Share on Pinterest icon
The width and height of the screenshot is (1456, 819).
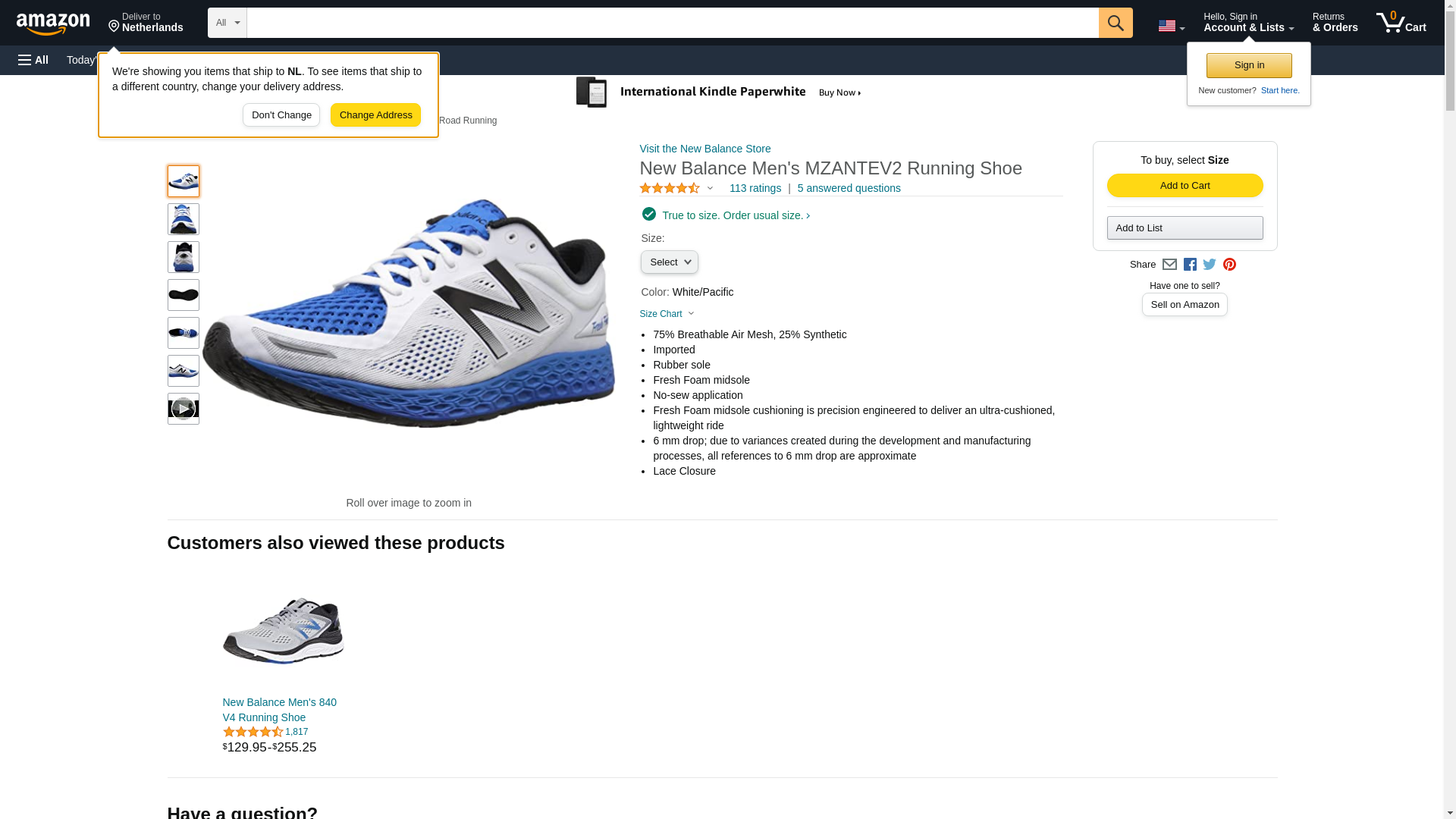1229,265
